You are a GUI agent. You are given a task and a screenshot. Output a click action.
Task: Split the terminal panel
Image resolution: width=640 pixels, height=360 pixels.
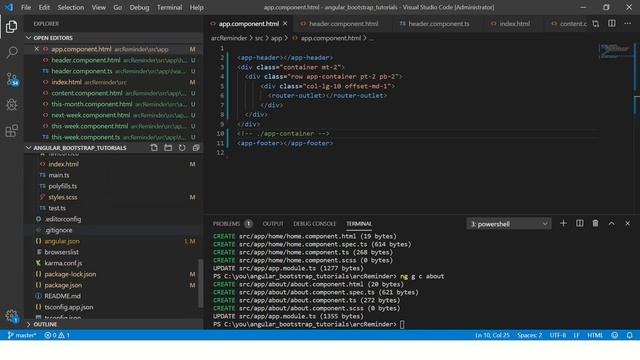click(x=580, y=223)
